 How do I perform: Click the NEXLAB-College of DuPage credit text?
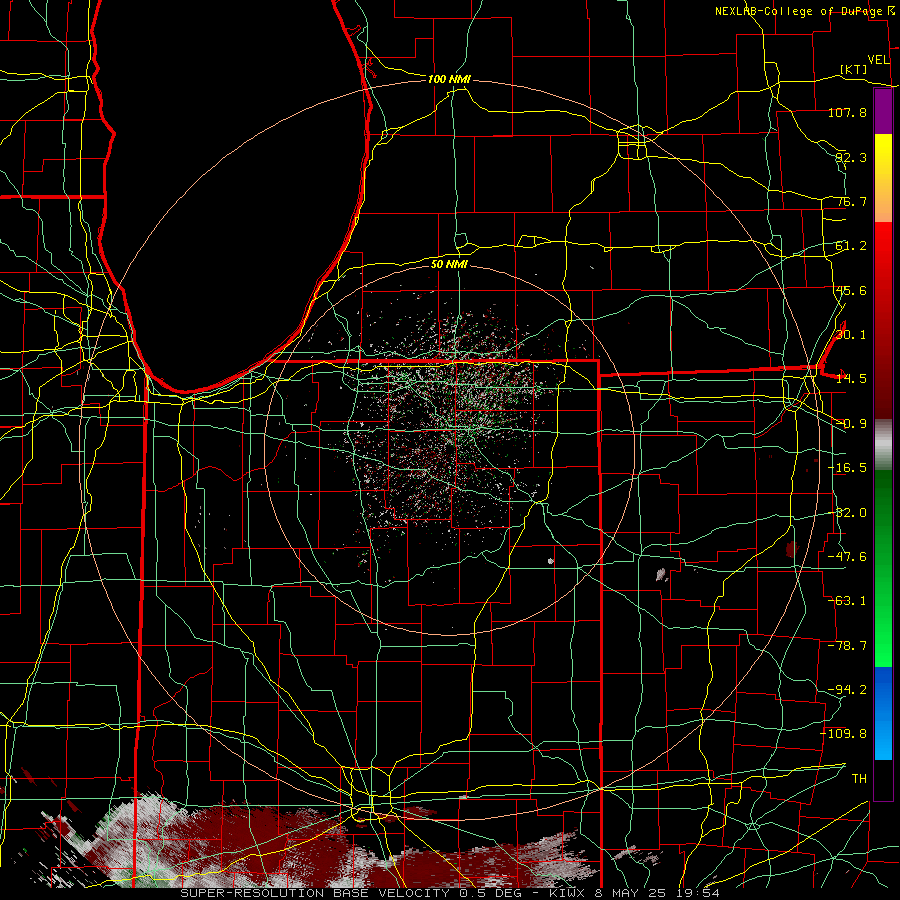pos(798,11)
